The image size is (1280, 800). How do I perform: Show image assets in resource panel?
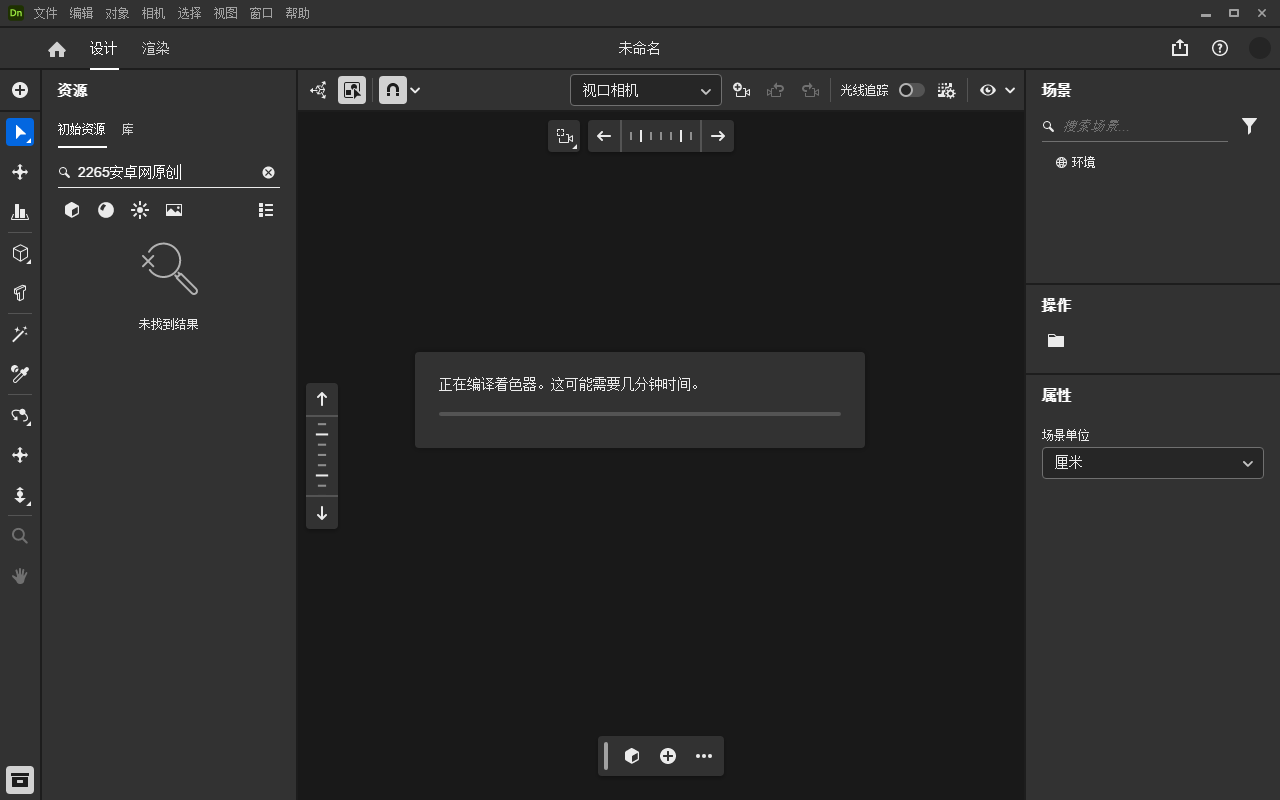click(174, 210)
